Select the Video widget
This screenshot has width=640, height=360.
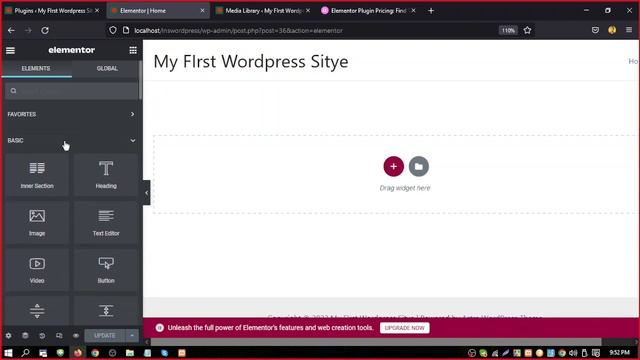point(37,270)
